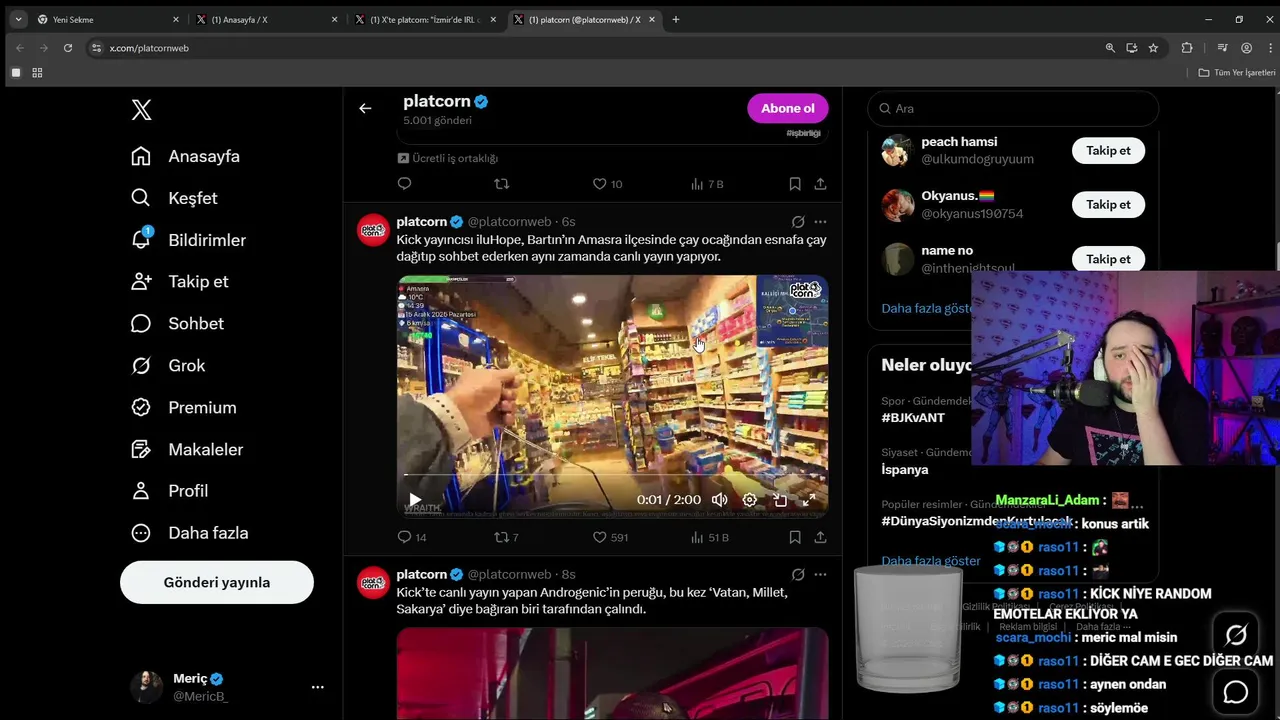Expand the video to fullscreen
The width and height of the screenshot is (1280, 720).
click(x=808, y=500)
